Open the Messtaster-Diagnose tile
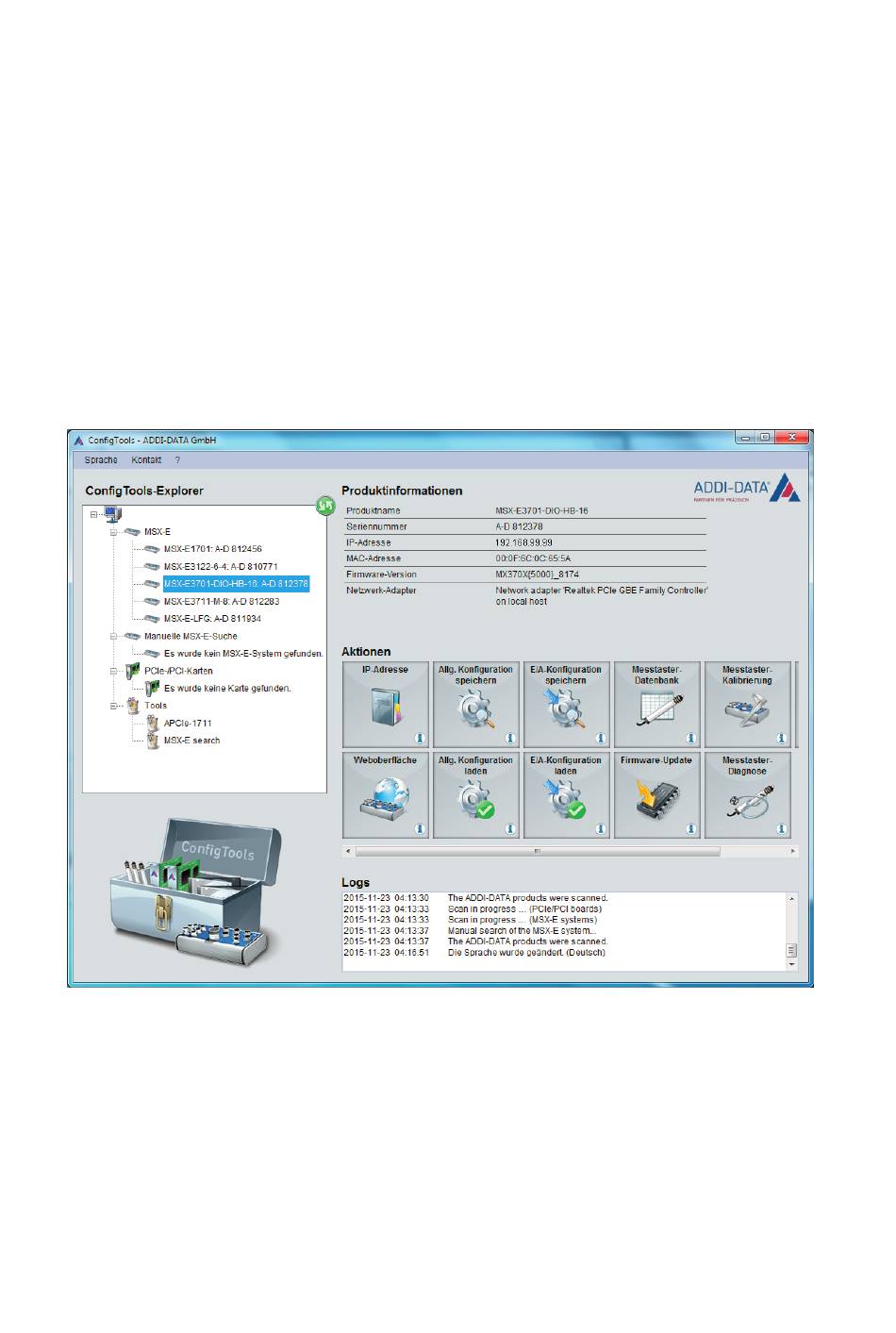This screenshot has height=1333, width=896. point(747,795)
